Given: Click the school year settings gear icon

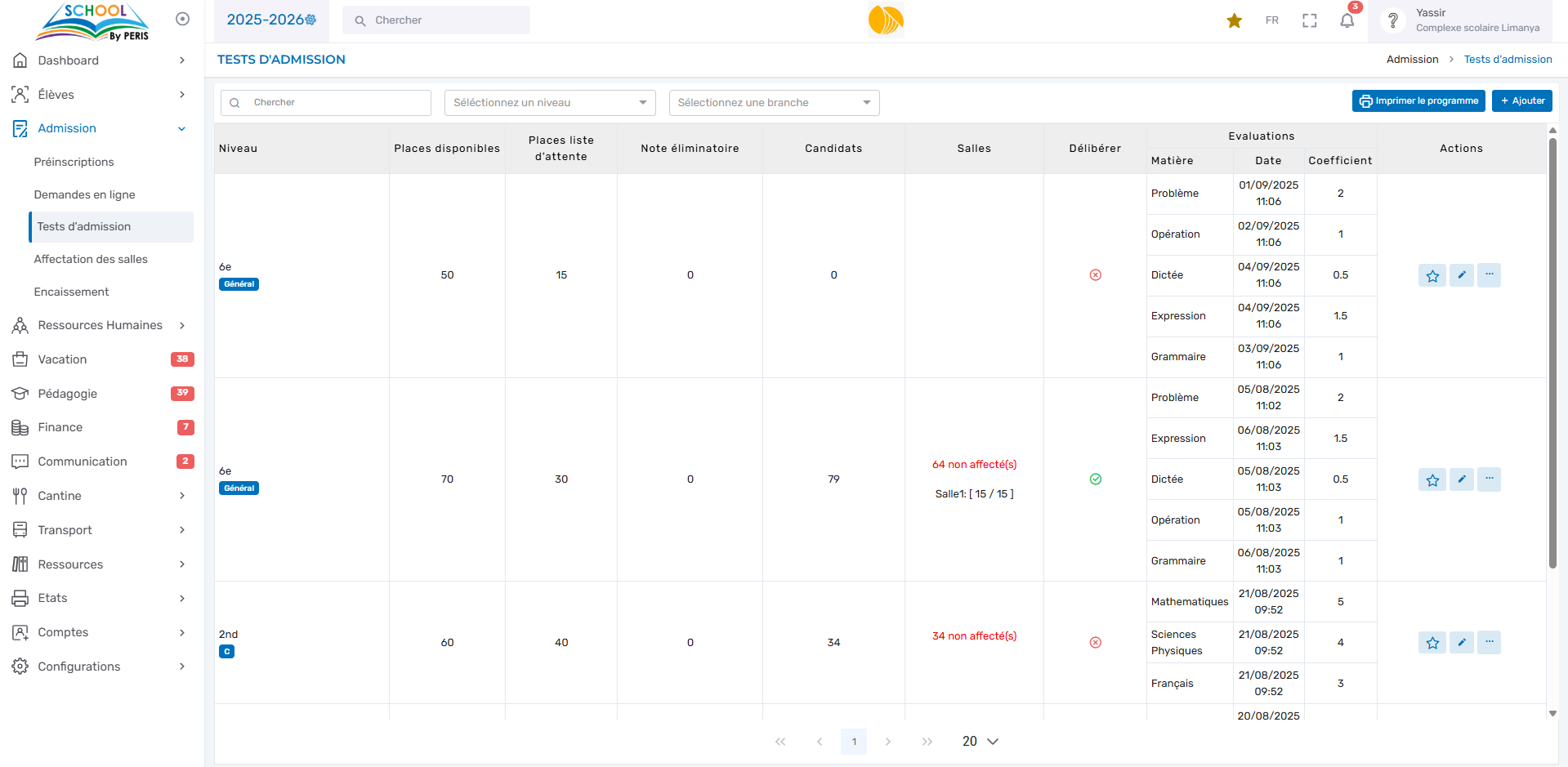Looking at the screenshot, I should pyautogui.click(x=311, y=20).
